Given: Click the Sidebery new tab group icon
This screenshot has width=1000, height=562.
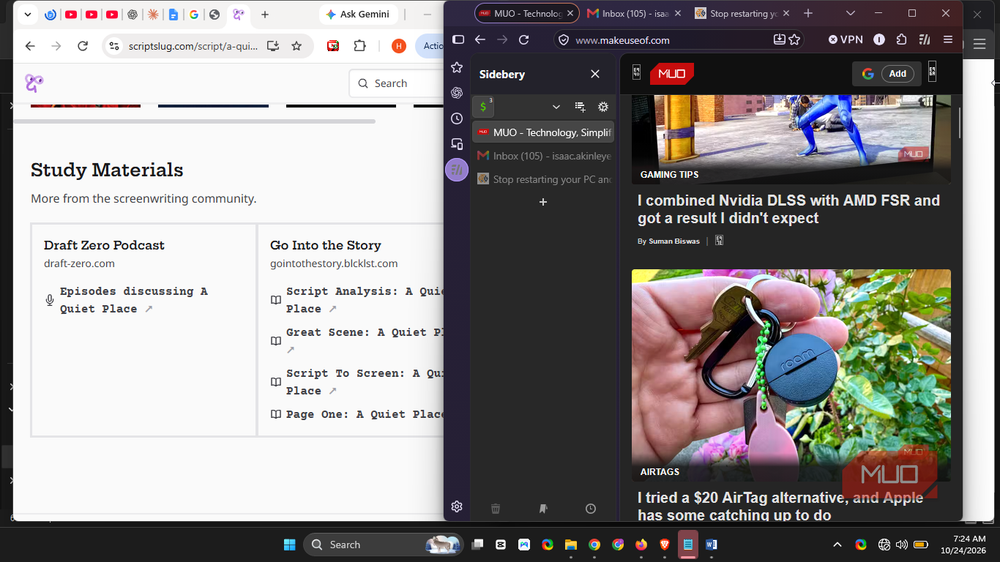Looking at the screenshot, I should coord(580,107).
